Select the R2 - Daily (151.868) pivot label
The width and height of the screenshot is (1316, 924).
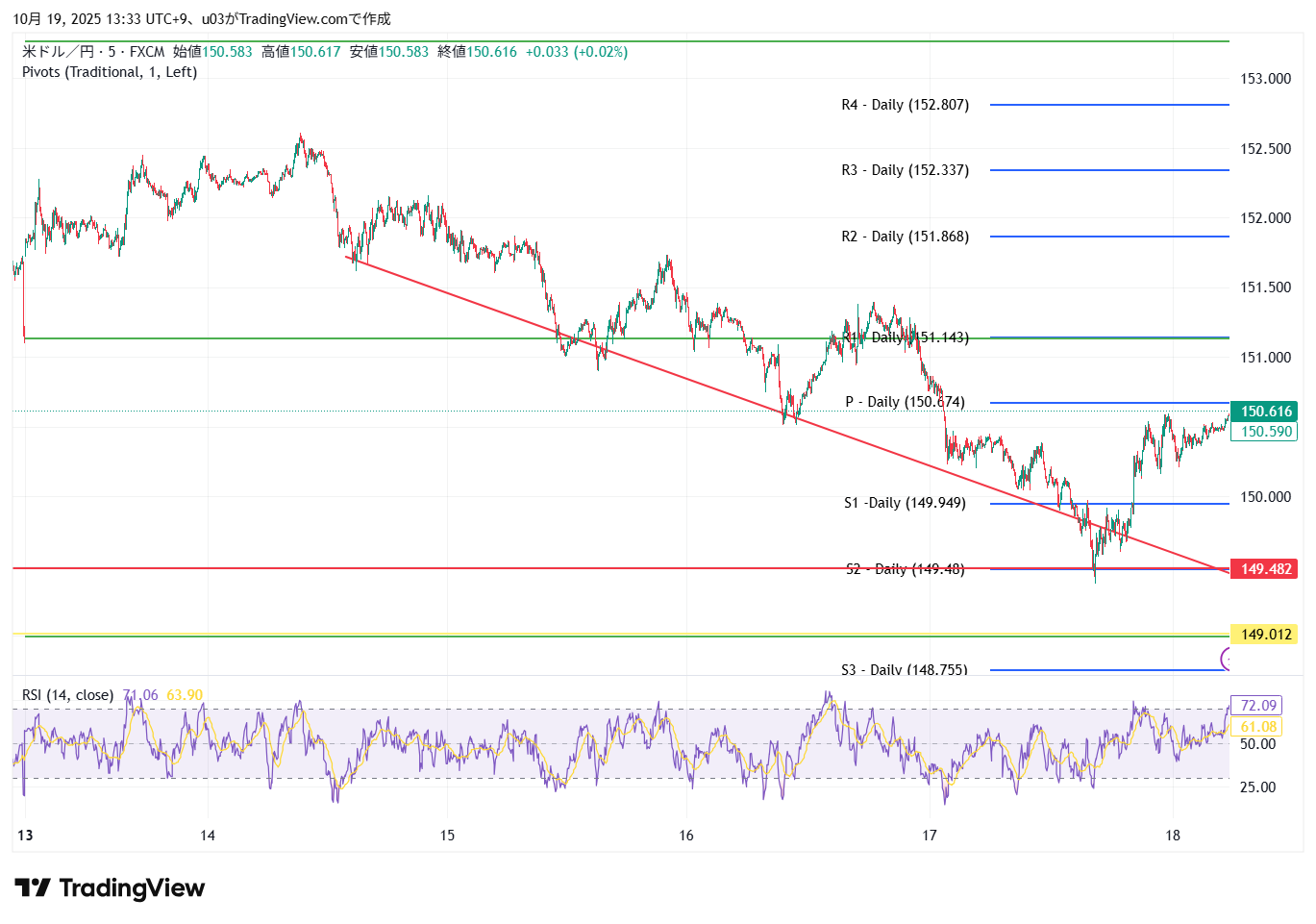tap(905, 237)
